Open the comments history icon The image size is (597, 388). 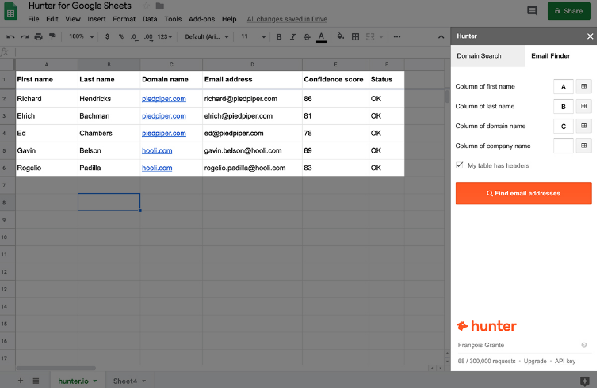[x=532, y=11]
